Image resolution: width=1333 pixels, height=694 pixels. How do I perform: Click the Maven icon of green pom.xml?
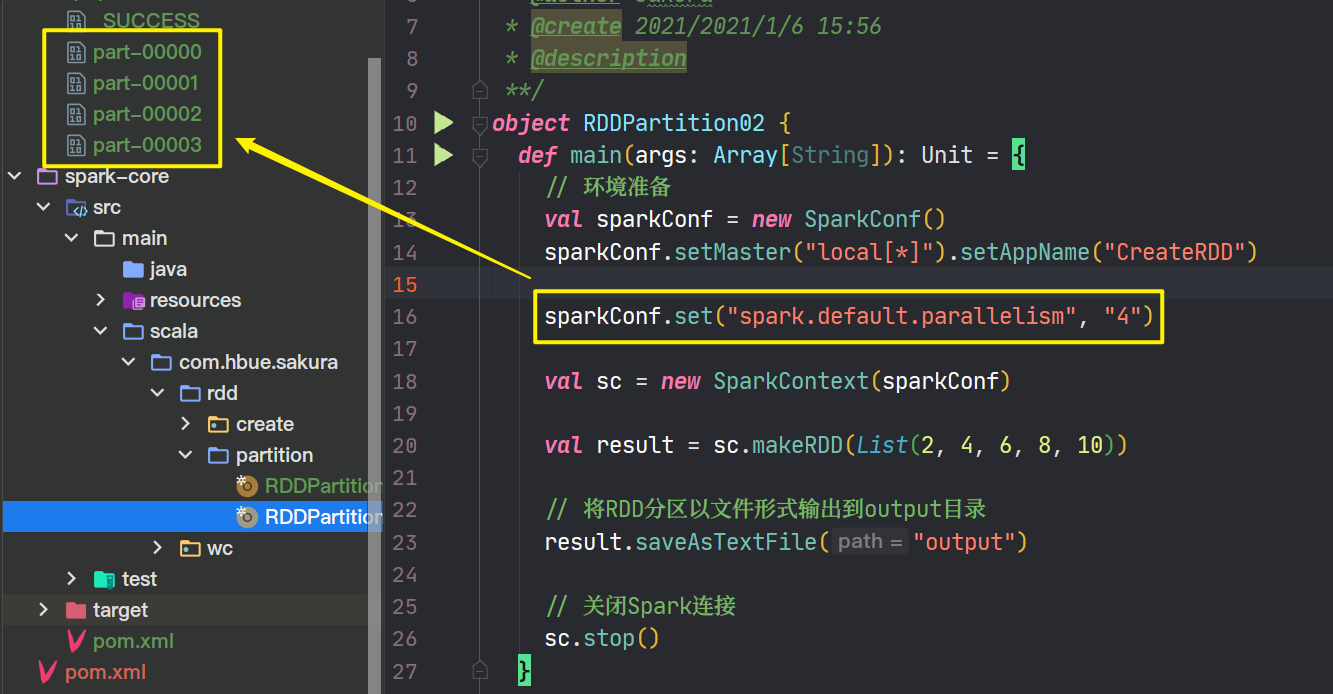pyautogui.click(x=76, y=642)
